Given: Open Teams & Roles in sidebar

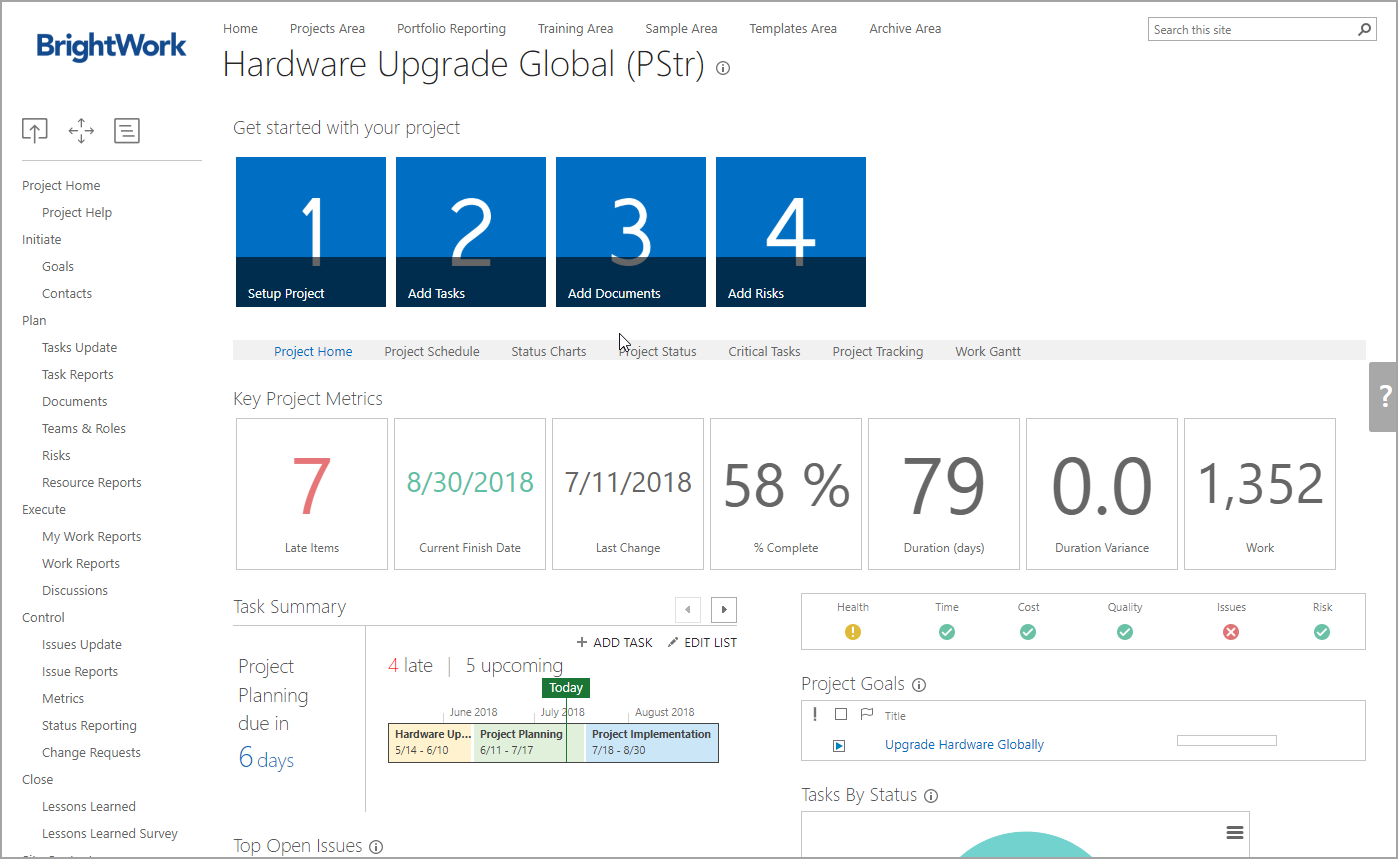Looking at the screenshot, I should pyautogui.click(x=84, y=429).
